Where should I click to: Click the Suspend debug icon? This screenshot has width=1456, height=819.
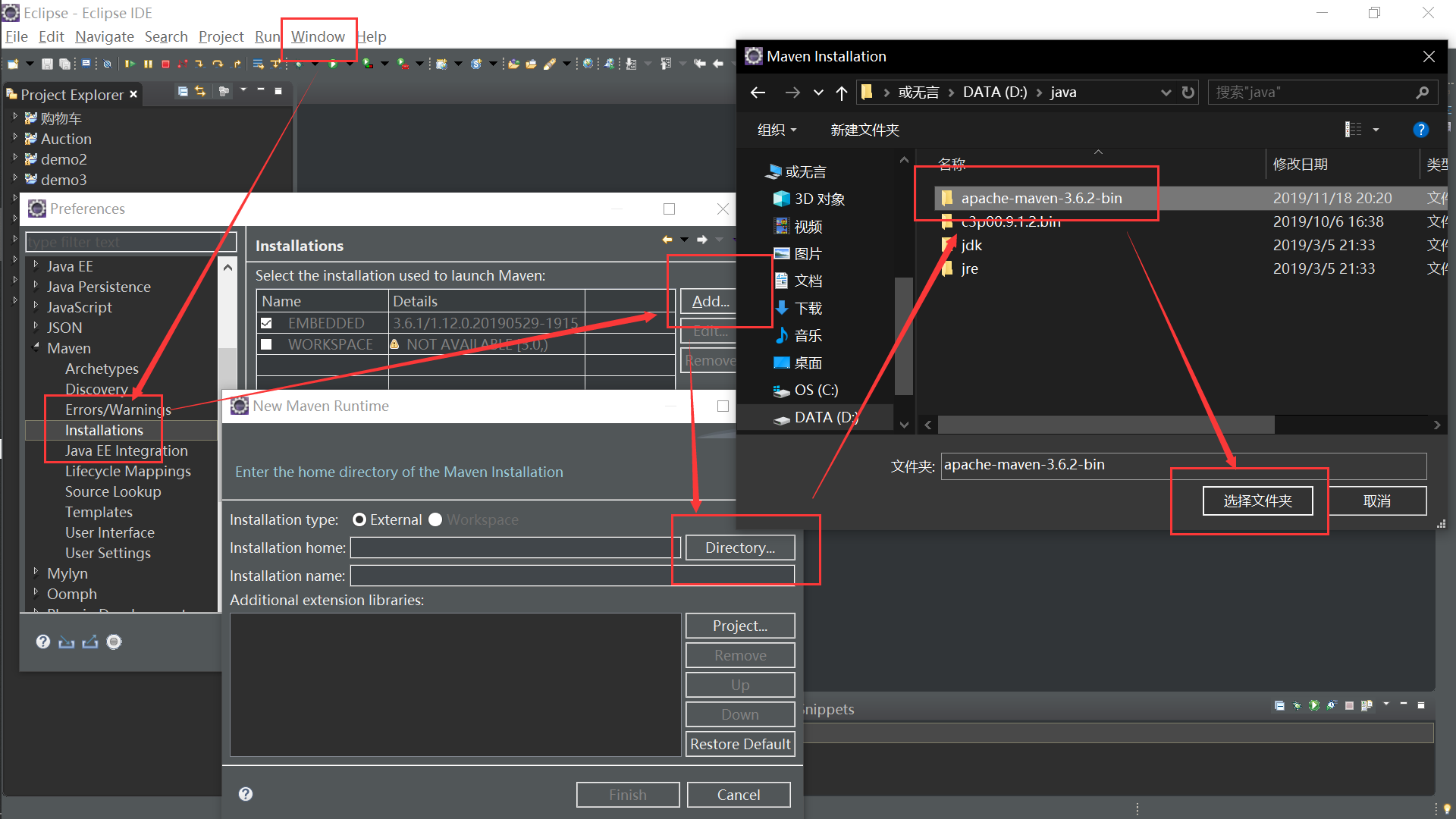coord(148,64)
